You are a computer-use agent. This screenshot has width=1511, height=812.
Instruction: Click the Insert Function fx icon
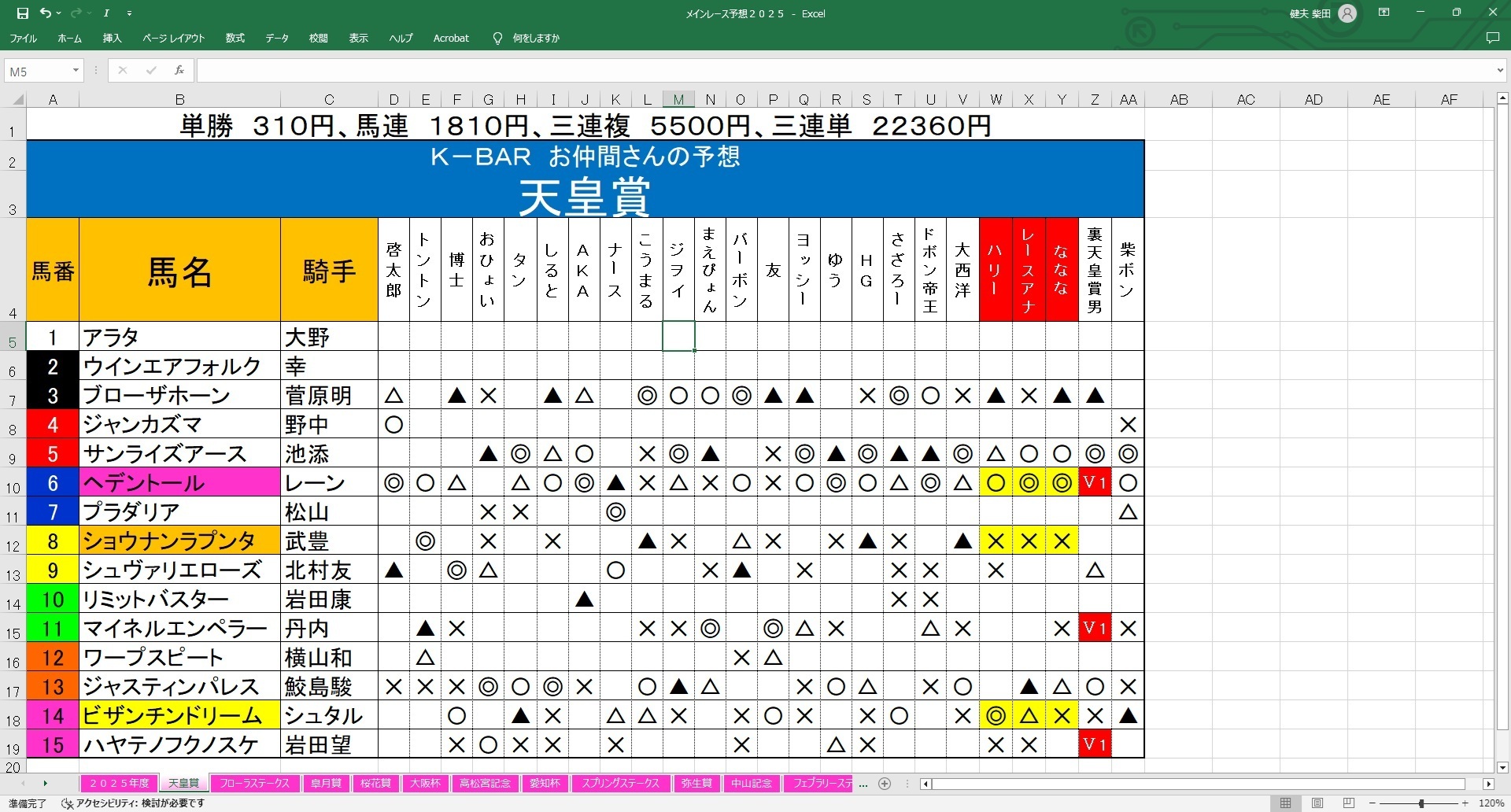click(179, 71)
